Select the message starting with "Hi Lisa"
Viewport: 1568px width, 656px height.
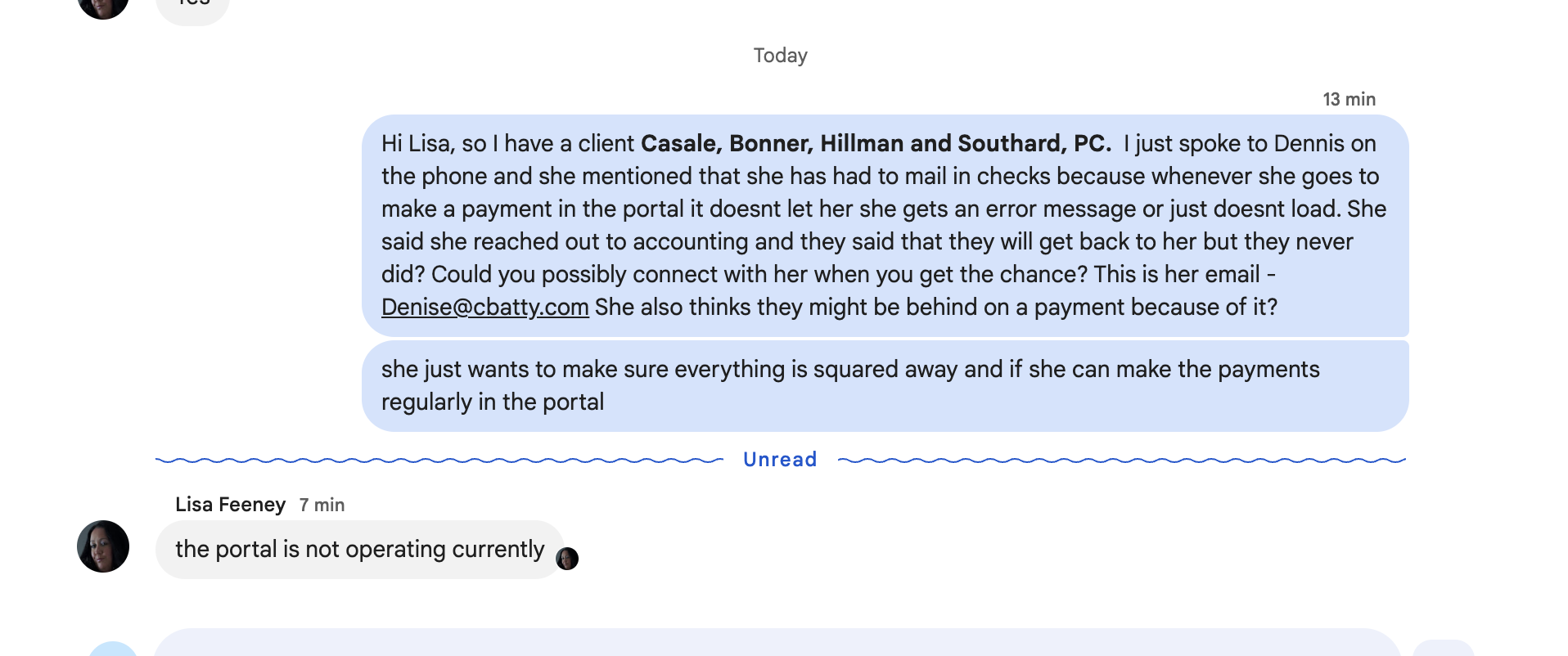(884, 225)
